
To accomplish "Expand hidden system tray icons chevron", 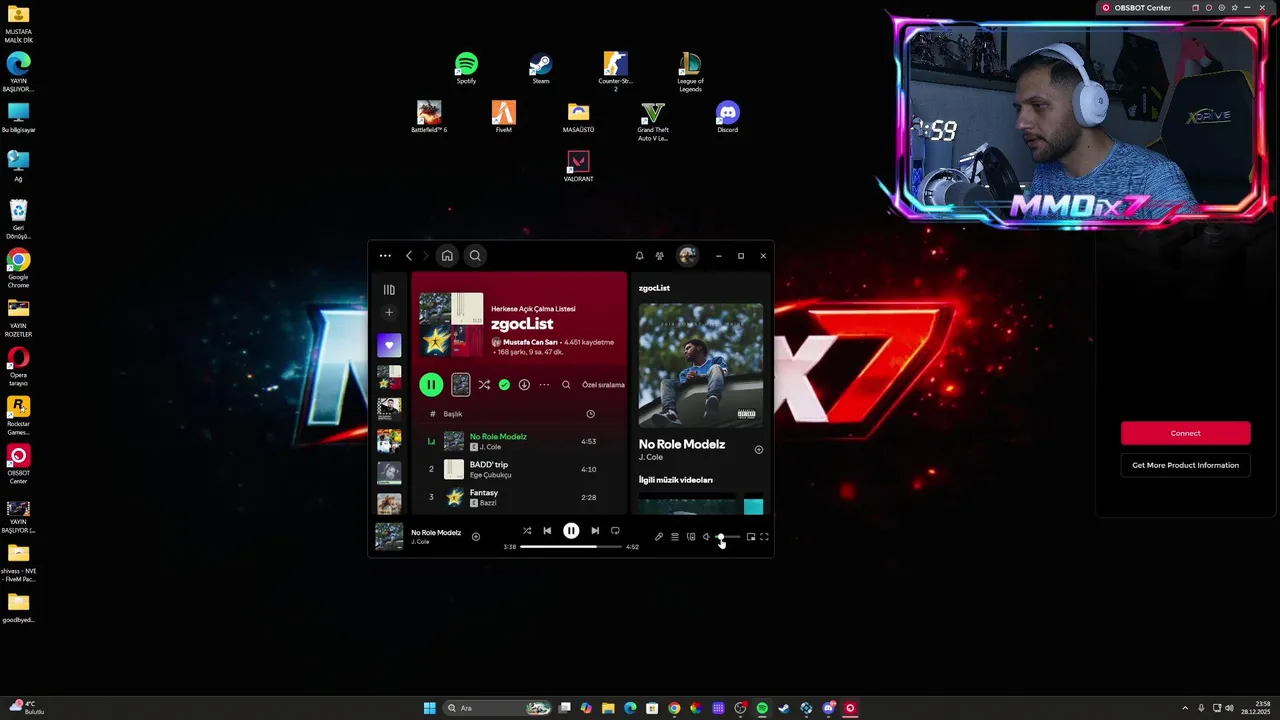I will [1187, 708].
